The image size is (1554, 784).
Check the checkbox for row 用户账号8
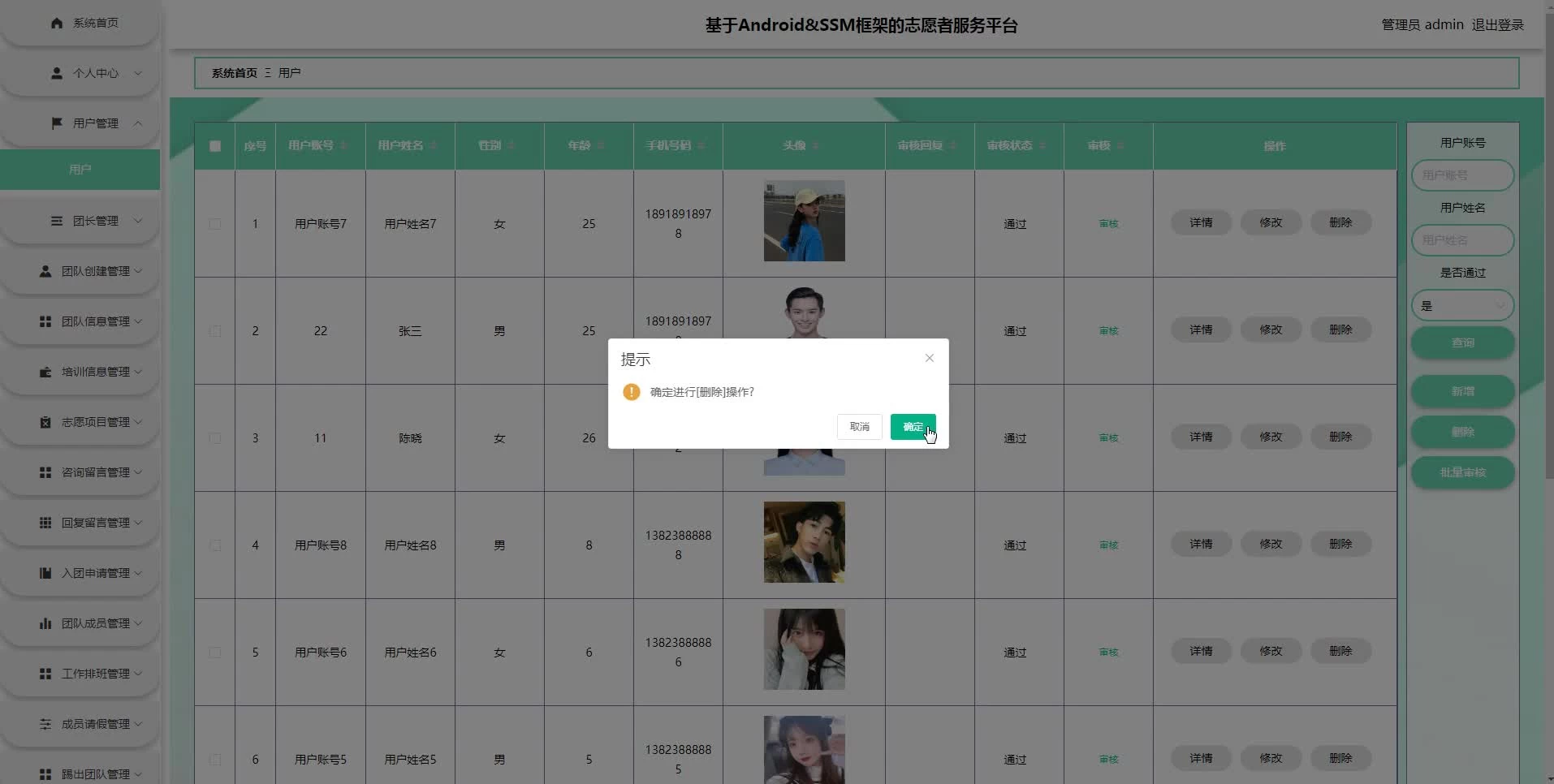pyautogui.click(x=215, y=545)
